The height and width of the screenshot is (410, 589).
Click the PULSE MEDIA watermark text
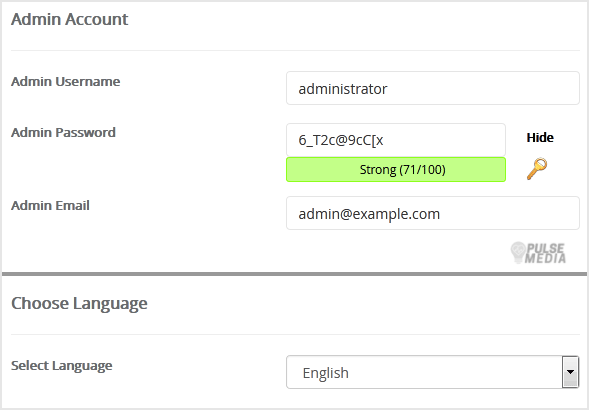(545, 253)
